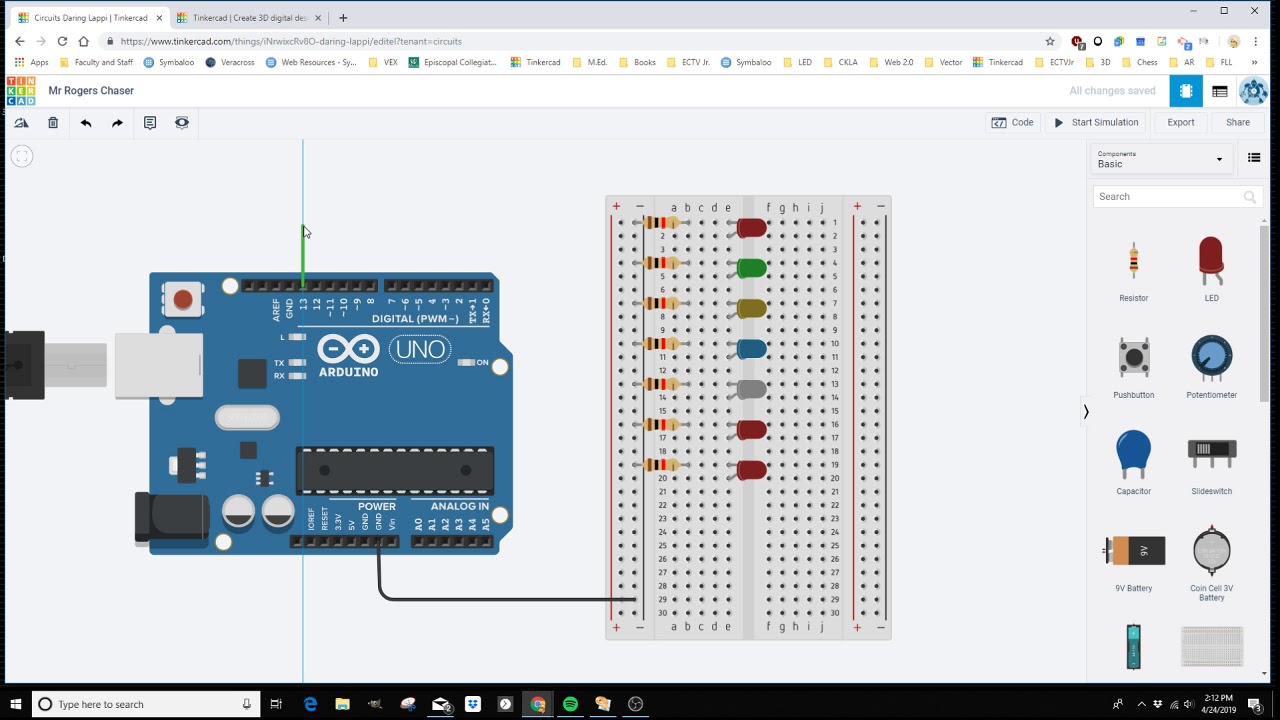Reload the page
This screenshot has width=1280, height=720.
(62, 41)
